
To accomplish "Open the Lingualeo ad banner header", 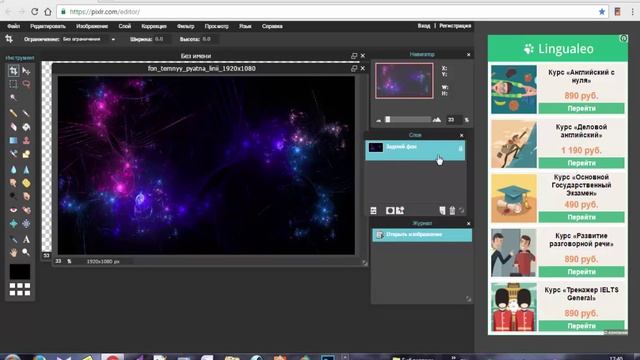I will click(x=558, y=49).
